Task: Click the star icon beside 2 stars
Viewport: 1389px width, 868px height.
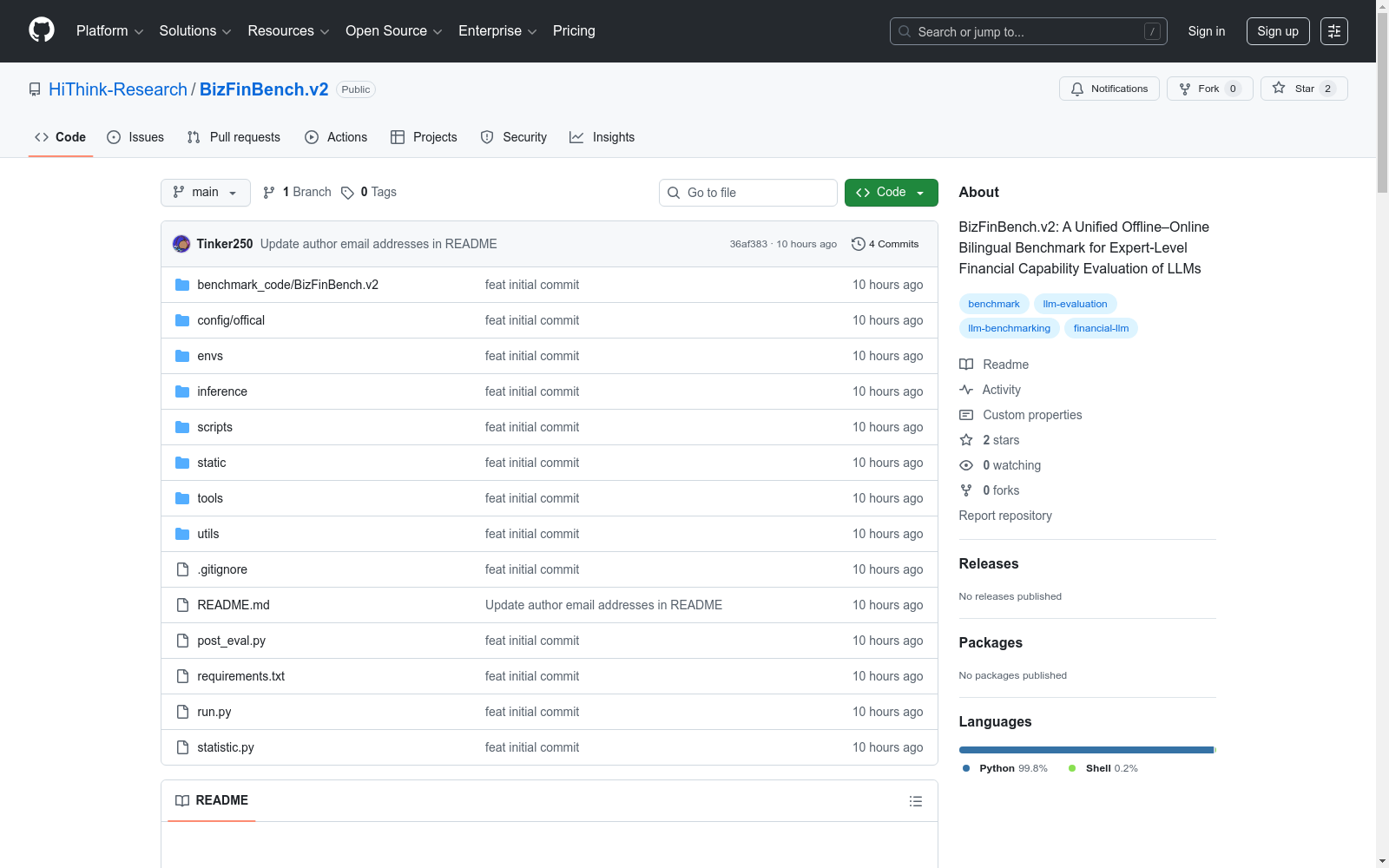Action: click(966, 440)
